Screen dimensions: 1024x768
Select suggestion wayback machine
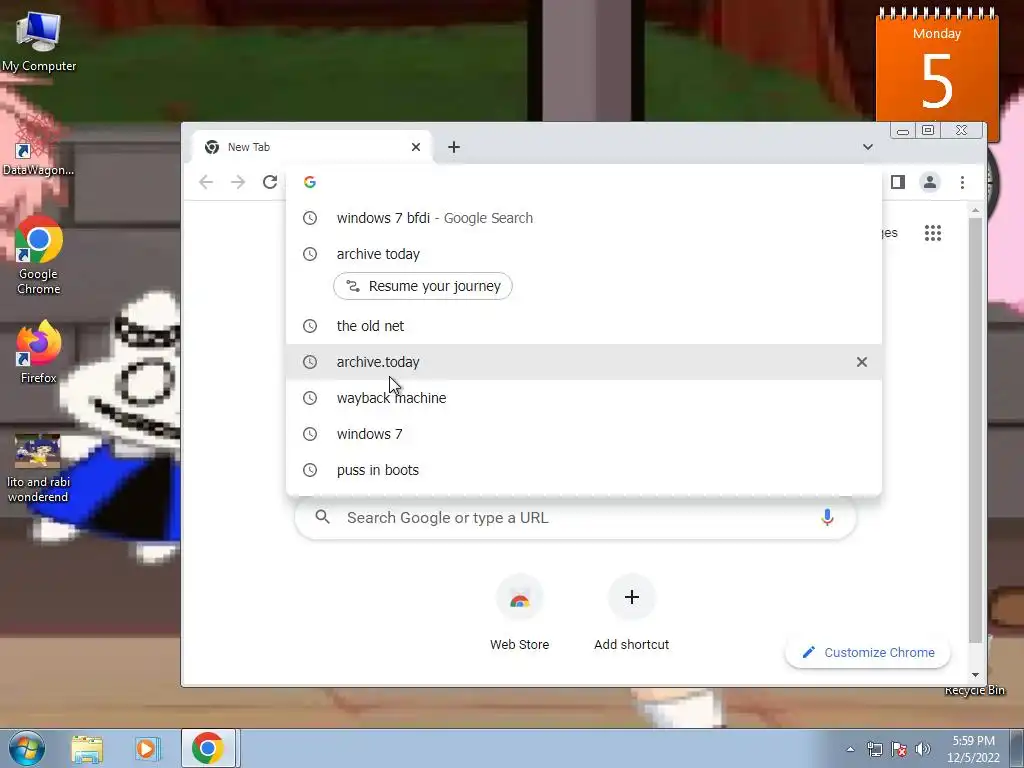tap(584, 398)
